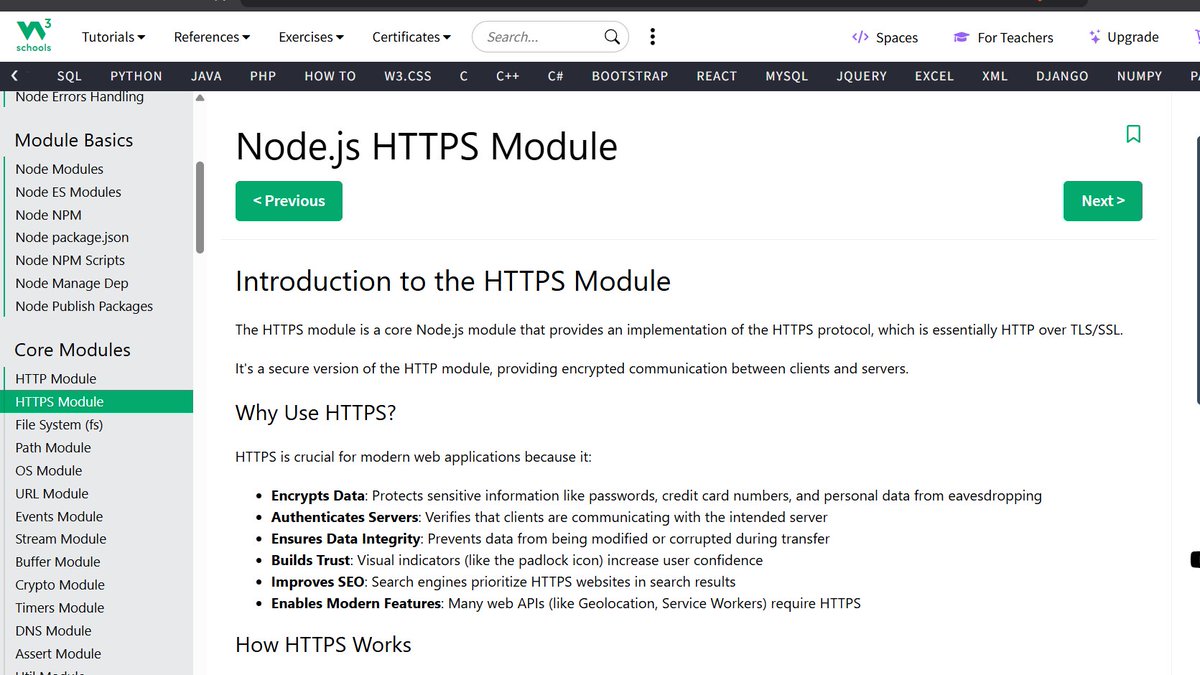This screenshot has height=675, width=1200.
Task: Go to the Next page
Action: coord(1103,201)
